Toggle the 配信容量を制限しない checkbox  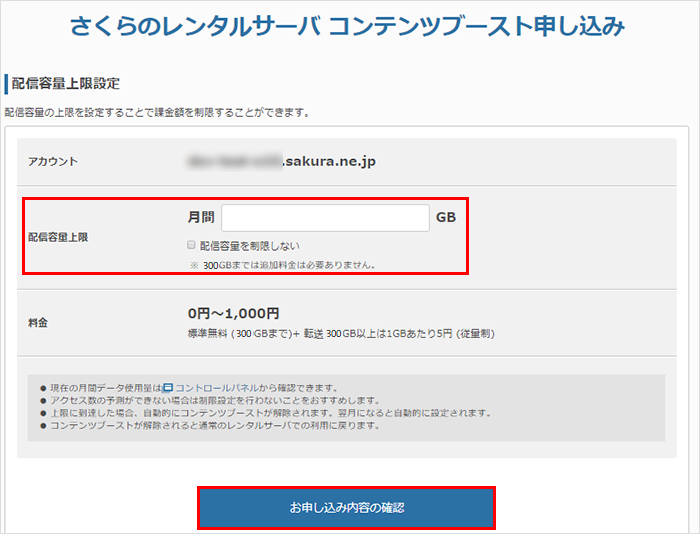[192, 245]
